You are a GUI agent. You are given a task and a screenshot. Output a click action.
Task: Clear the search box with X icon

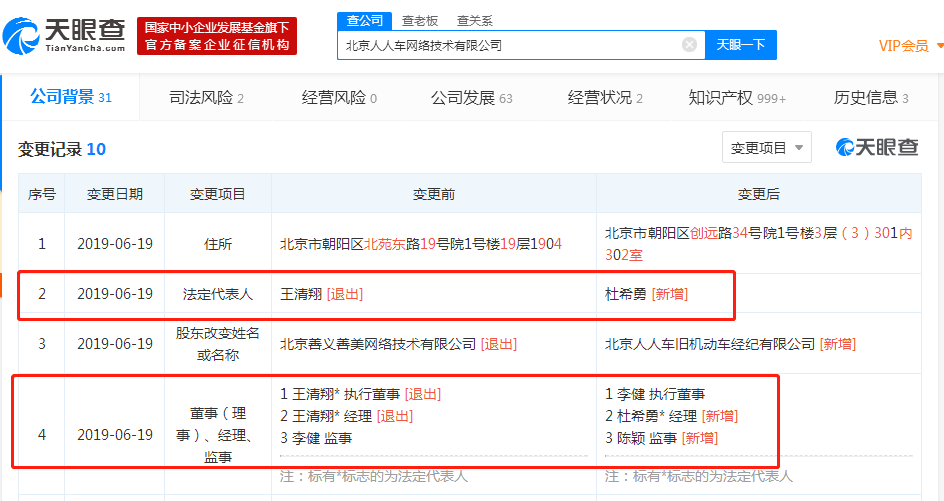[689, 45]
